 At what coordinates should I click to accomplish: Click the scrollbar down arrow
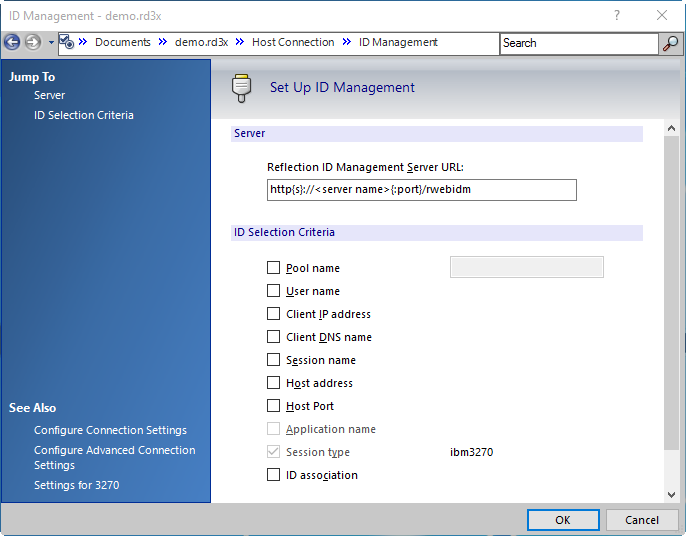pyautogui.click(x=671, y=494)
